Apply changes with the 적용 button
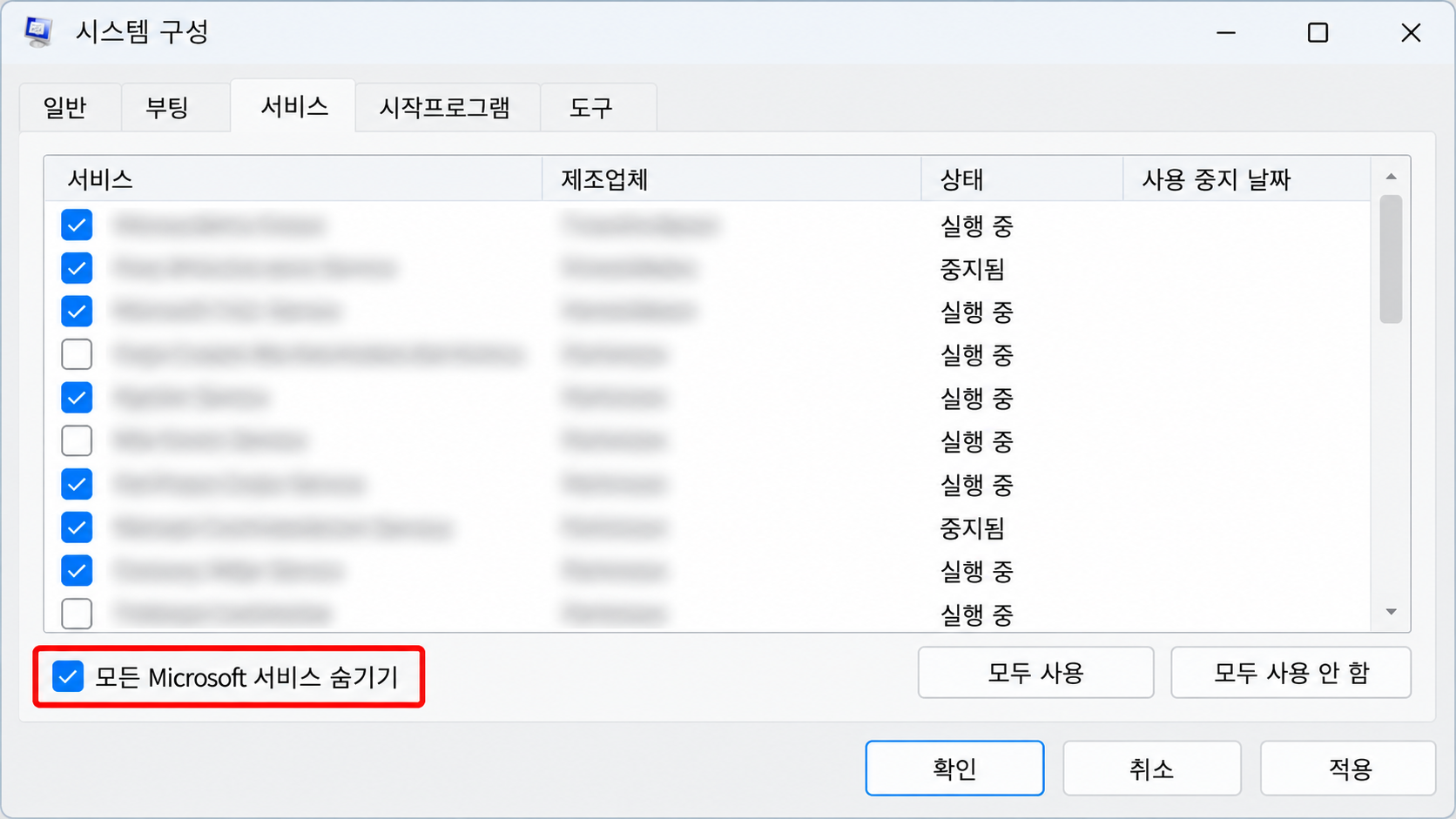 [1349, 769]
